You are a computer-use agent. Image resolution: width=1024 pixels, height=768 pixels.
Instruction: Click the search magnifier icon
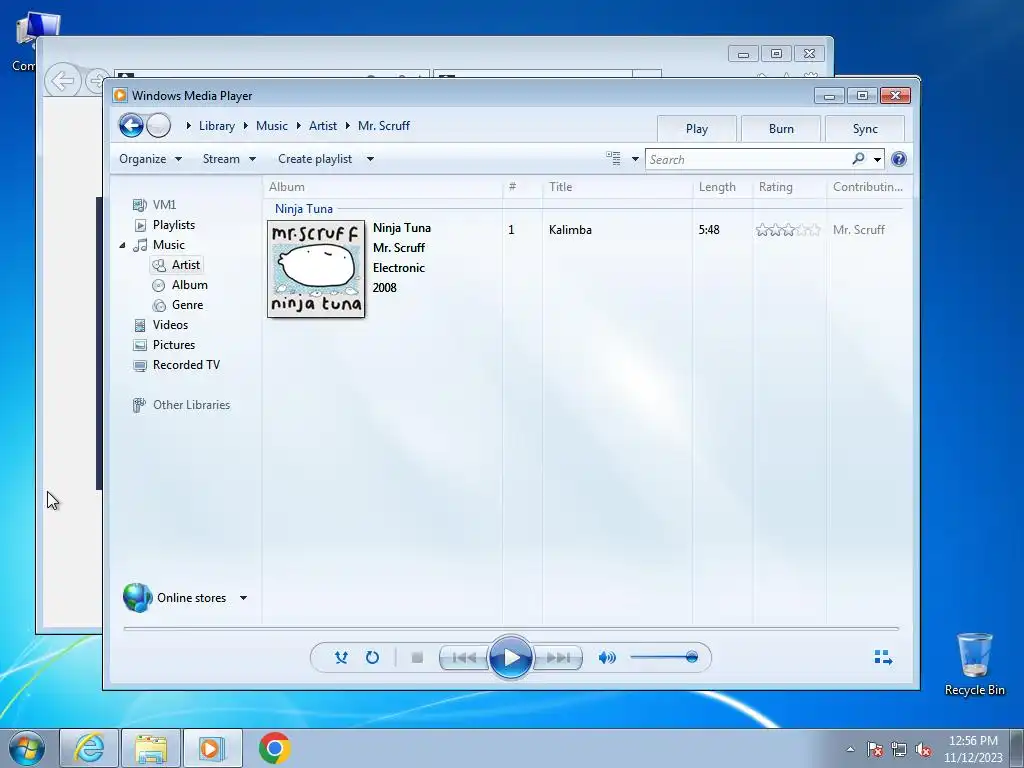pyautogui.click(x=858, y=159)
